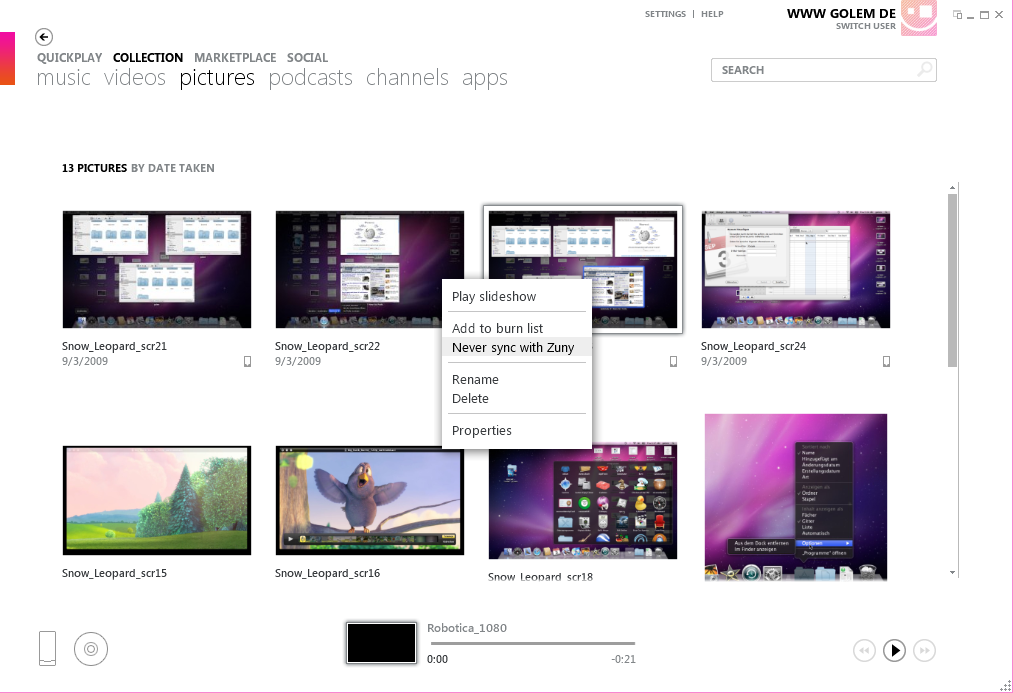Click the sync indicator on Snow_Leopard_scr24

885,361
